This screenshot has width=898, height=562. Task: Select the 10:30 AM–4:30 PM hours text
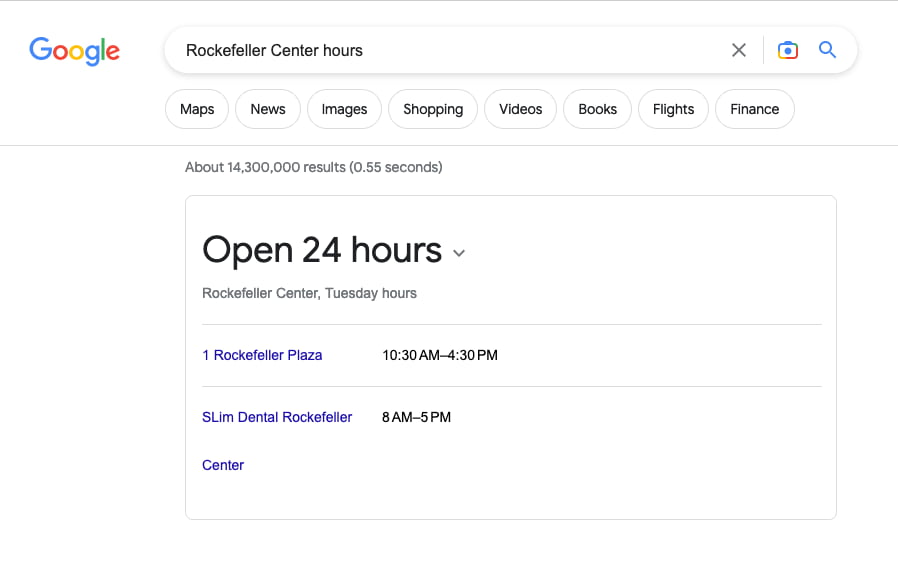click(x=440, y=355)
